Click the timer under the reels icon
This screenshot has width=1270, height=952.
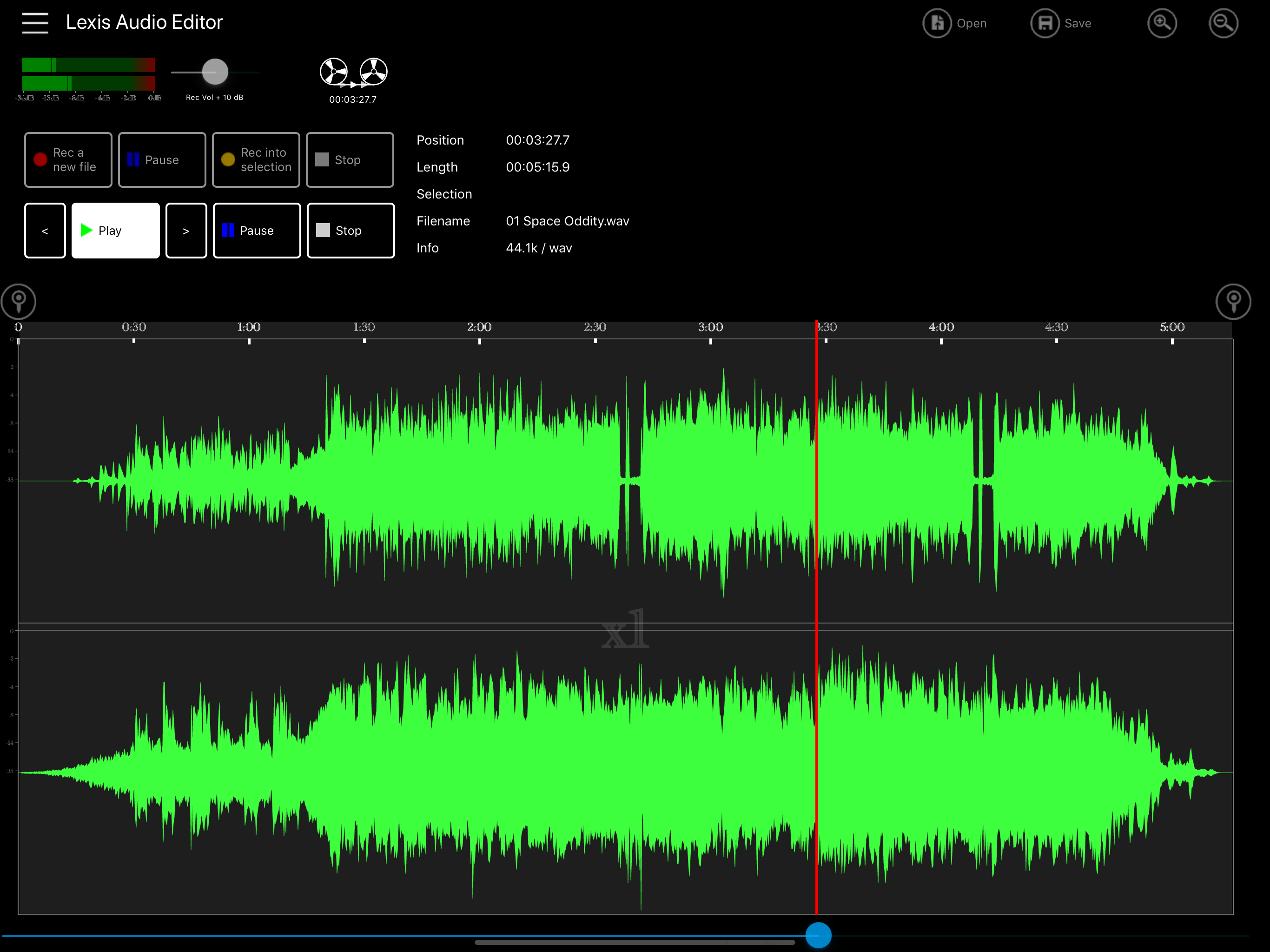click(x=352, y=99)
